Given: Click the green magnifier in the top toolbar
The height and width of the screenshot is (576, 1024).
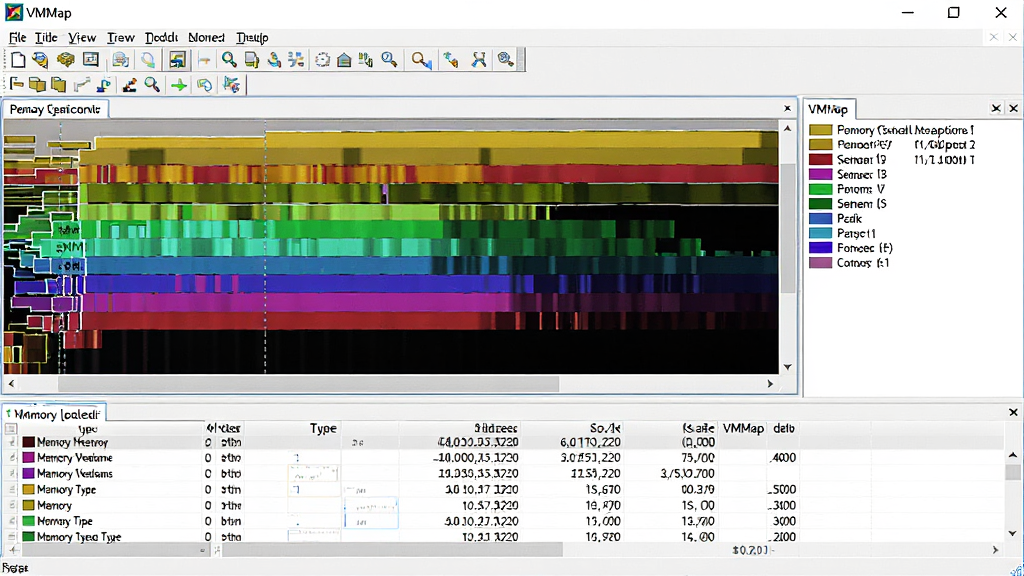Looking at the screenshot, I should [229, 60].
